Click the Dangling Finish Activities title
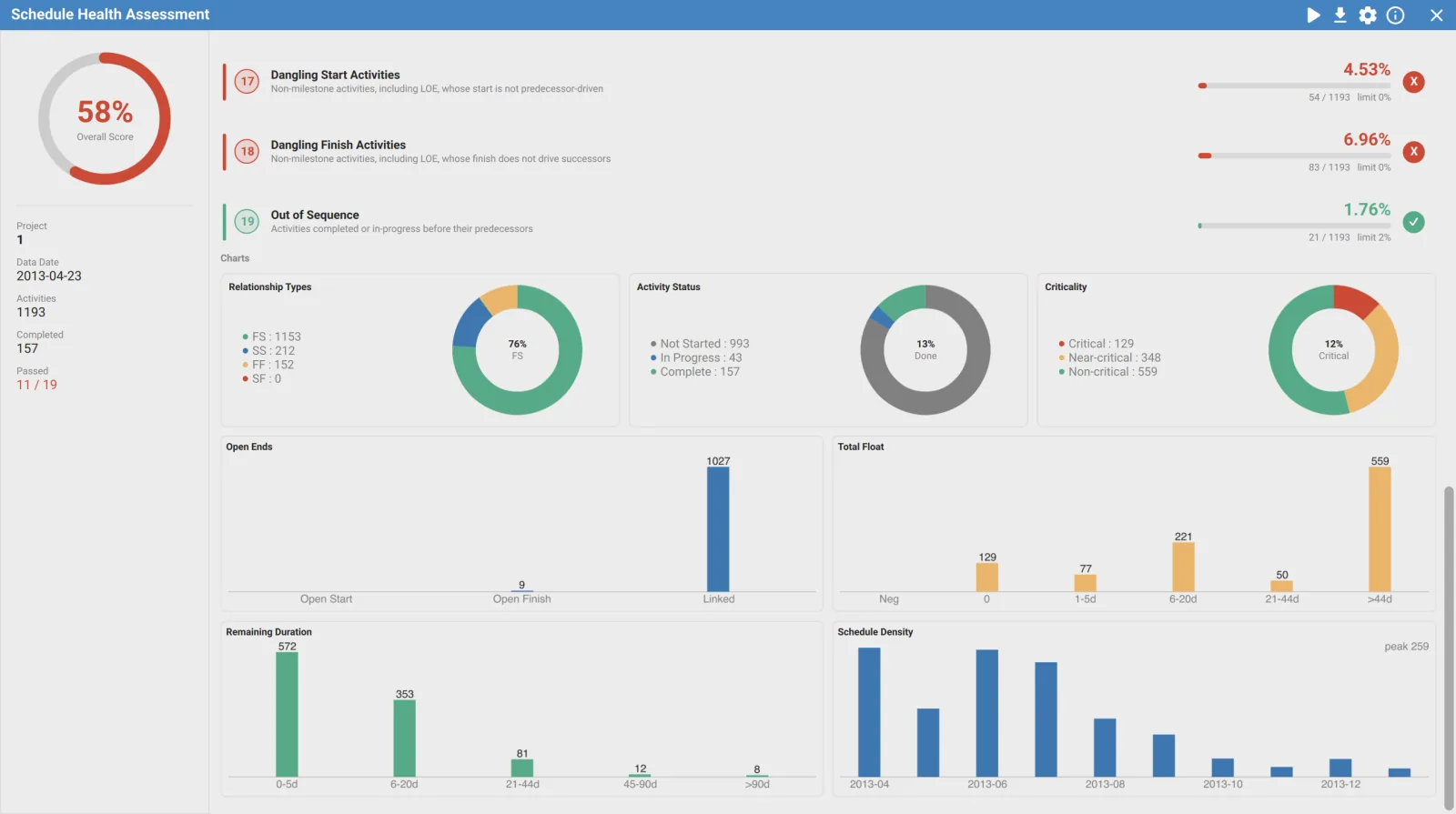1456x814 pixels. [338, 145]
